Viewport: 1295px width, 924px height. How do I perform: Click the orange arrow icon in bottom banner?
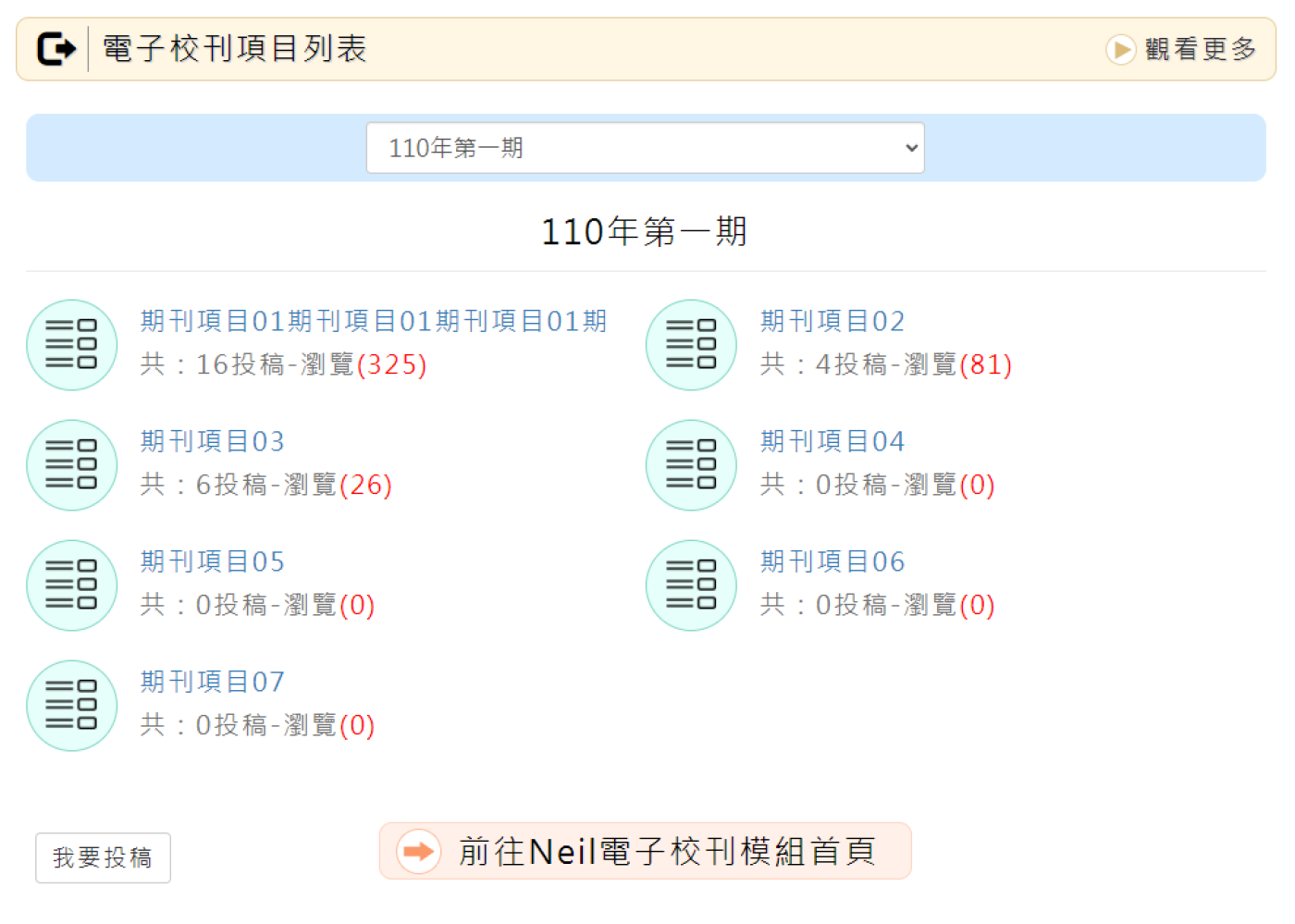(419, 851)
